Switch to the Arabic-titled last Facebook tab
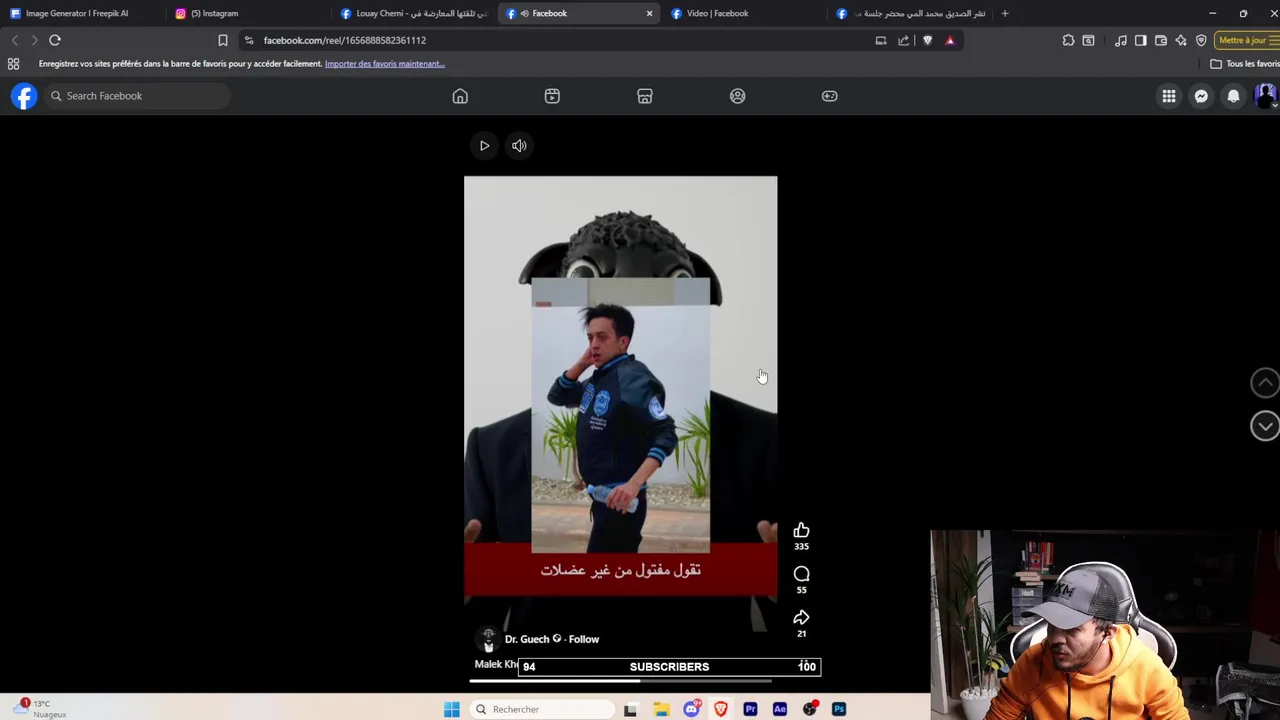The width and height of the screenshot is (1280, 720). [x=910, y=13]
